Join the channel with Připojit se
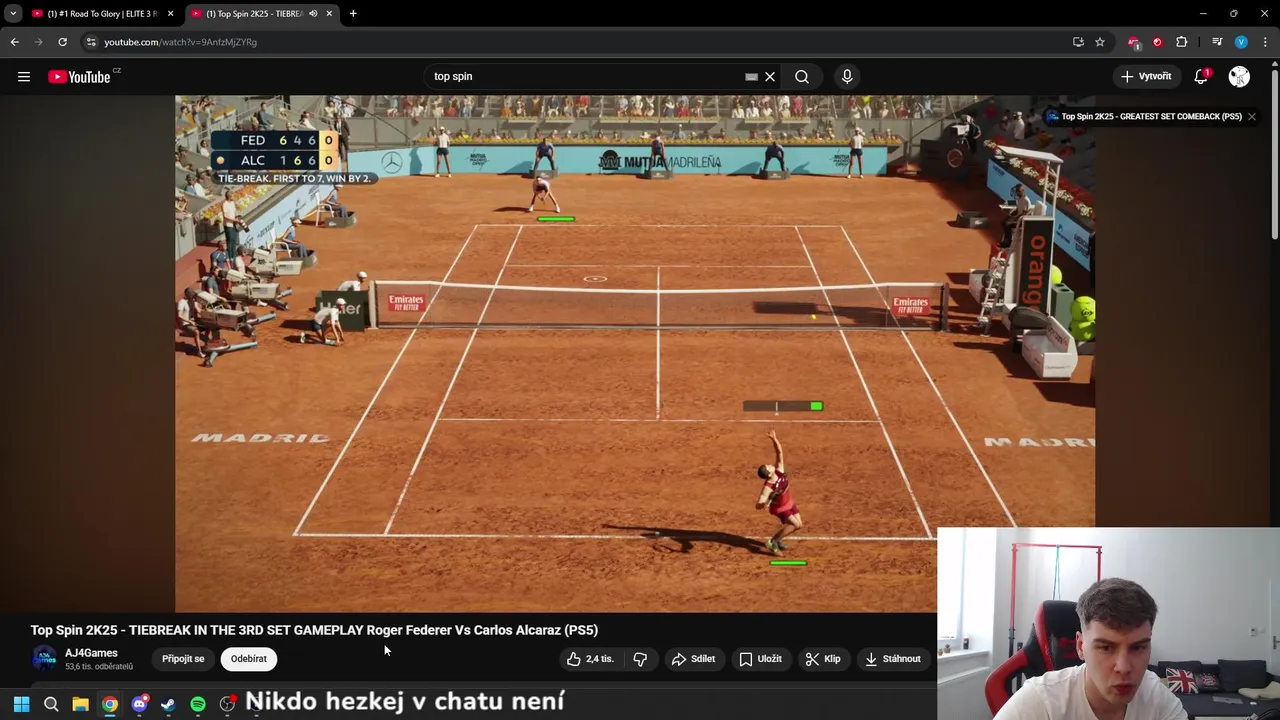 coord(183,659)
